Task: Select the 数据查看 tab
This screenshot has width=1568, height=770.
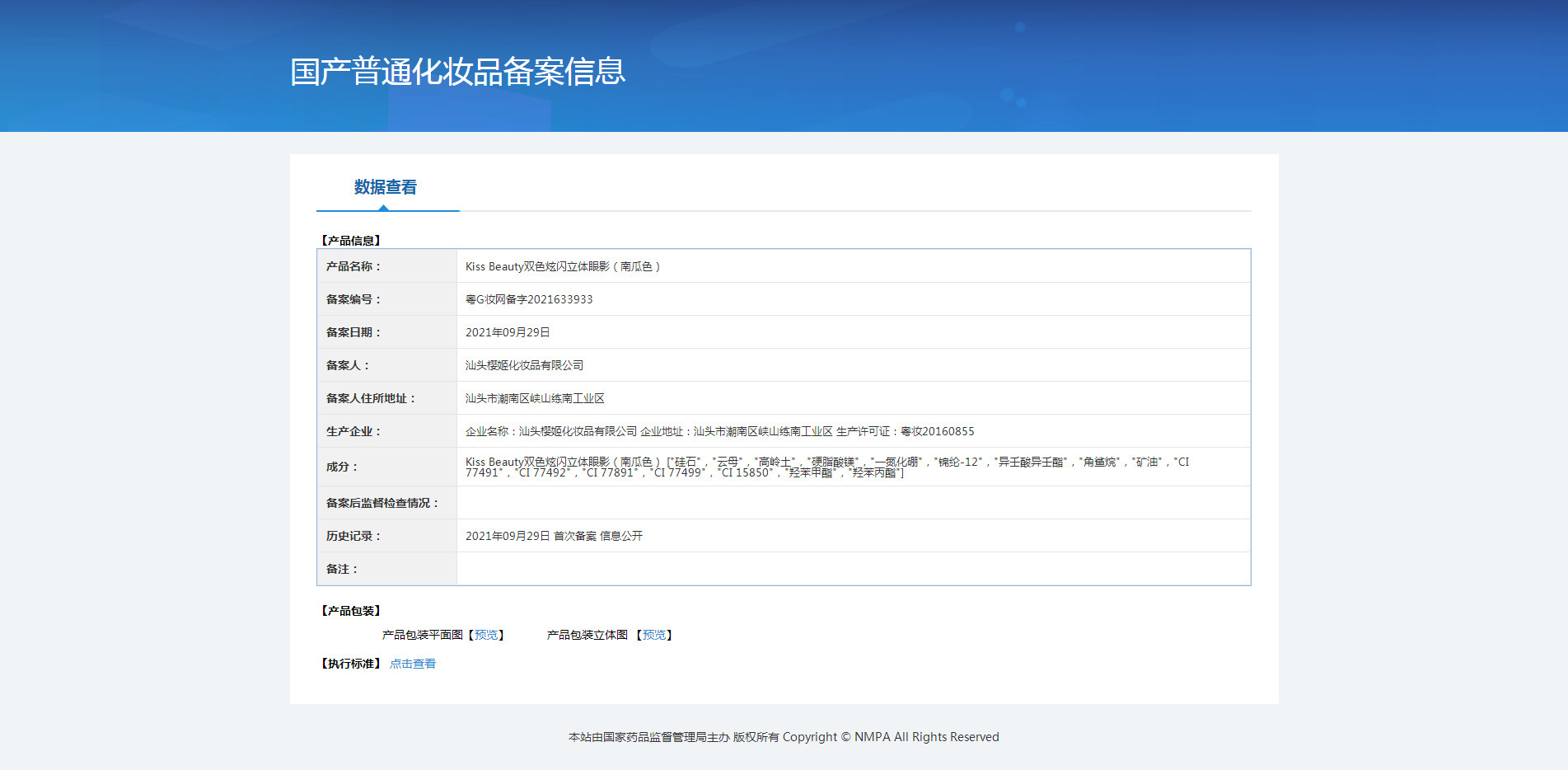Action: pyautogui.click(x=386, y=187)
